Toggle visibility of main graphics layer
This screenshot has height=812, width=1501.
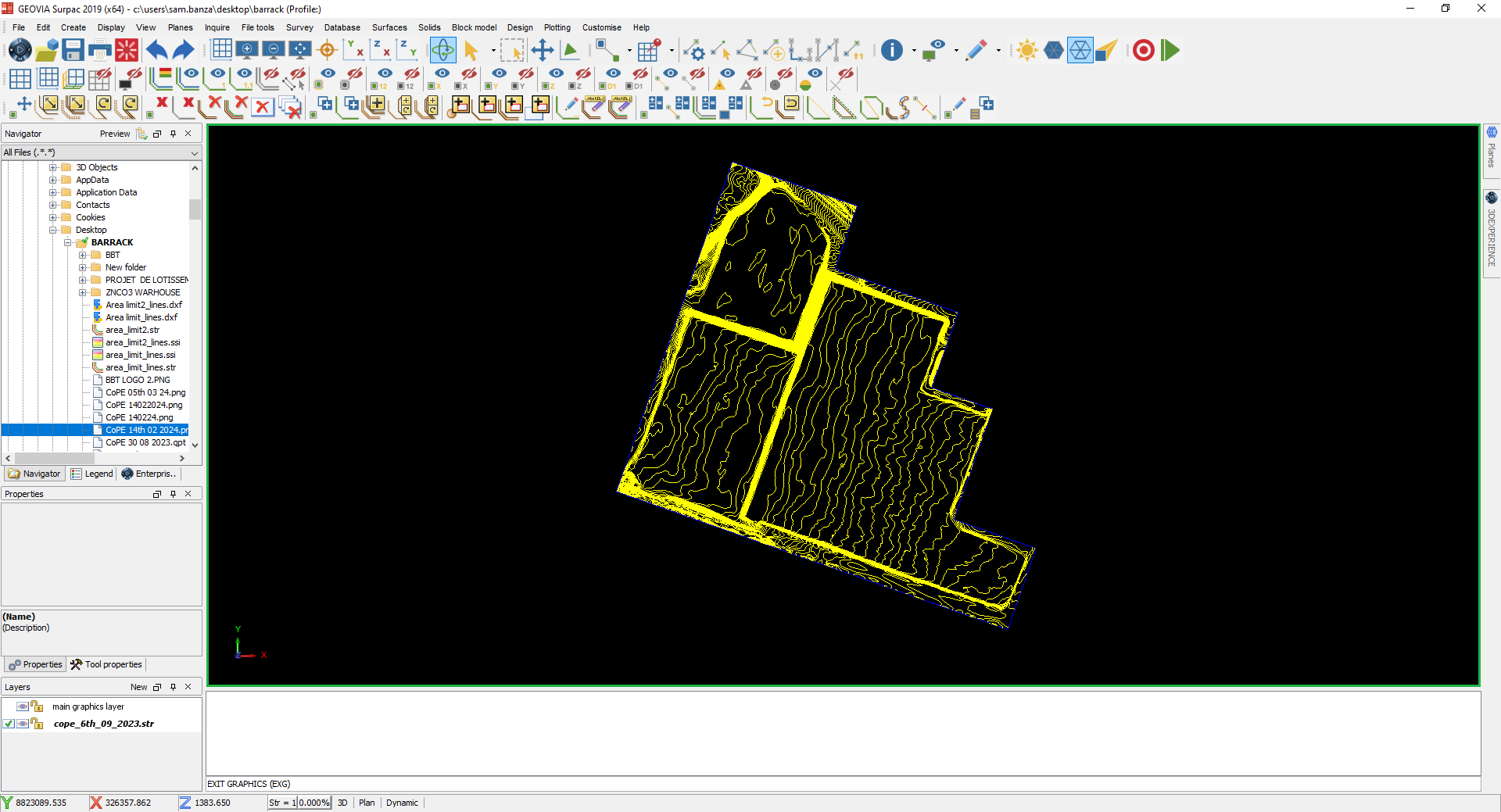(x=23, y=706)
